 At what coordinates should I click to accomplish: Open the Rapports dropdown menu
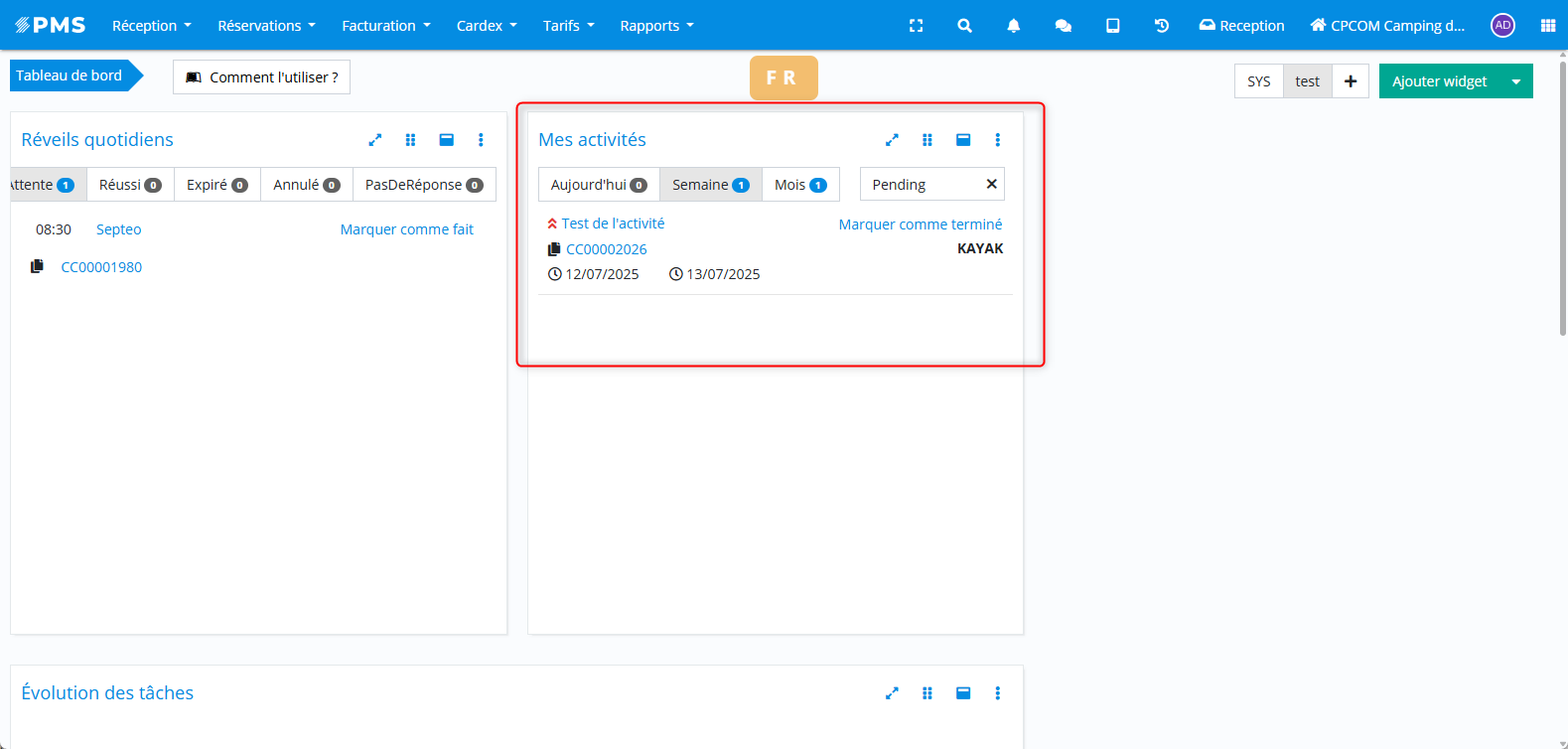pos(656,26)
